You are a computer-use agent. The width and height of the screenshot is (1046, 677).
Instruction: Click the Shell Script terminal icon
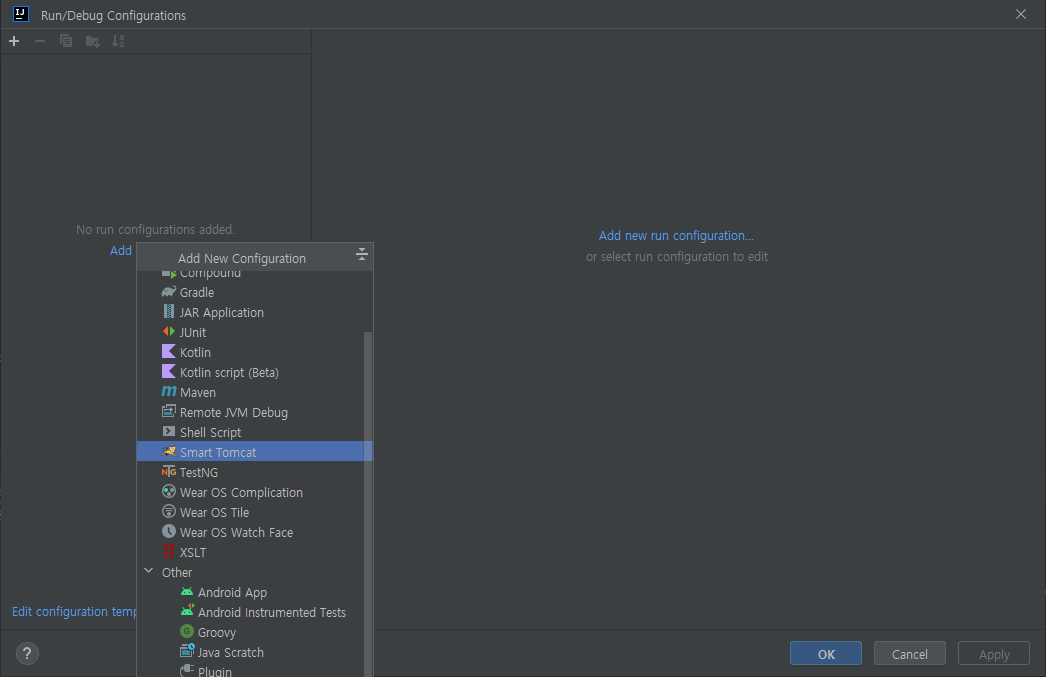click(169, 432)
